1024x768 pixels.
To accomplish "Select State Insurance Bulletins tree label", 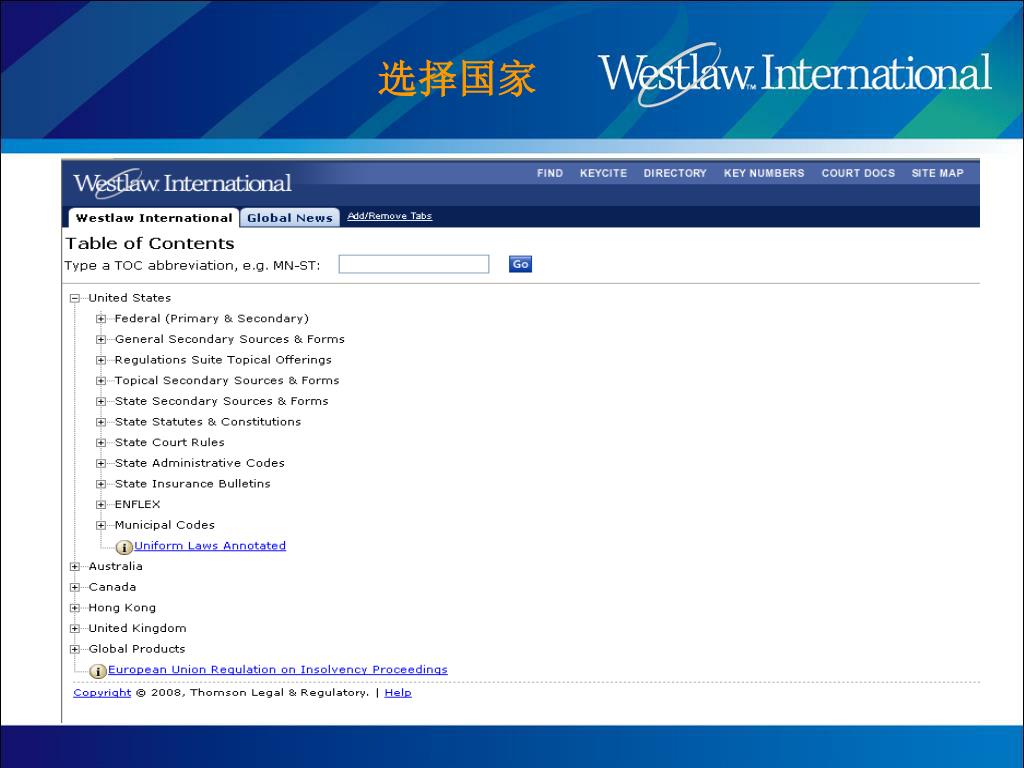I will click(193, 484).
